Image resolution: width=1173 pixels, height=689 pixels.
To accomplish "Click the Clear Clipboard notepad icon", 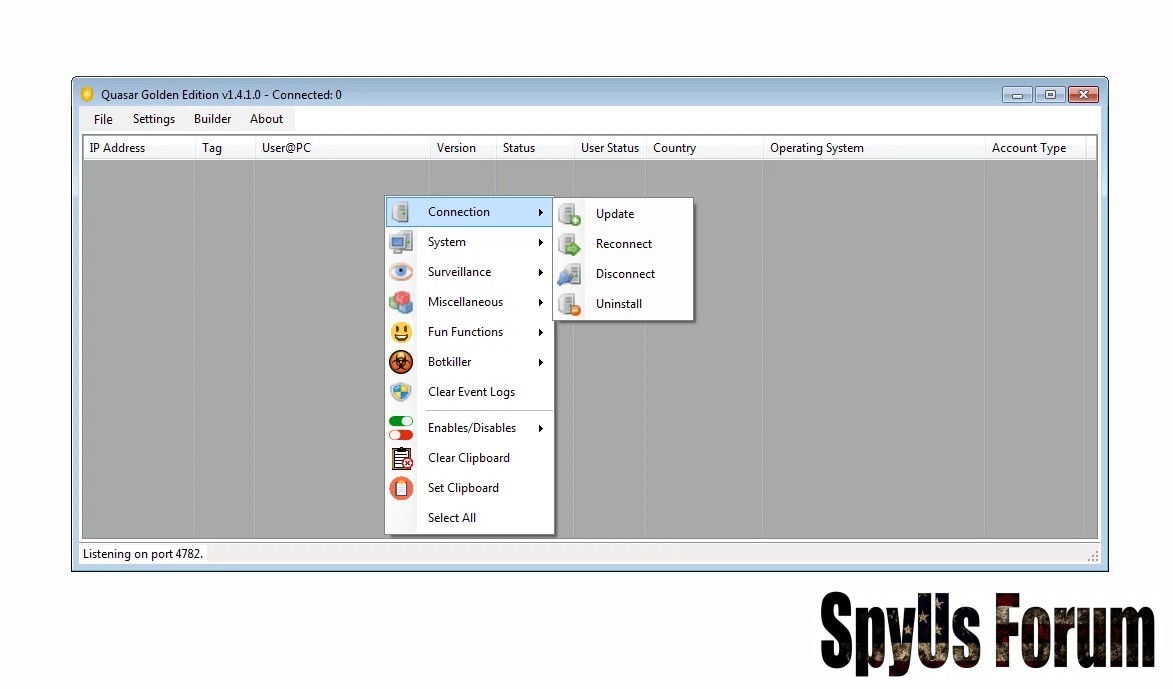I will click(x=401, y=458).
